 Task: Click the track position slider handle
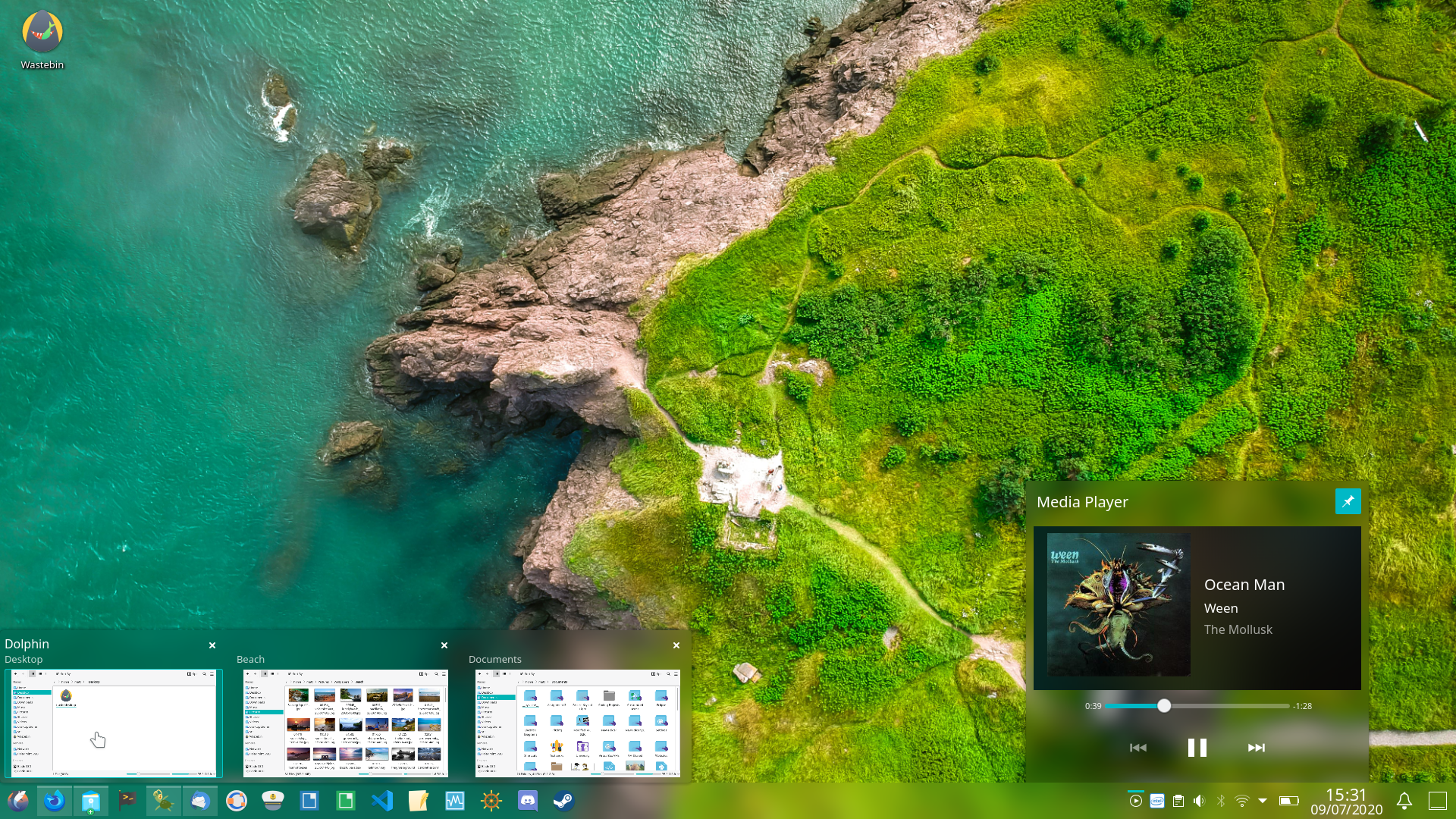(x=1164, y=706)
